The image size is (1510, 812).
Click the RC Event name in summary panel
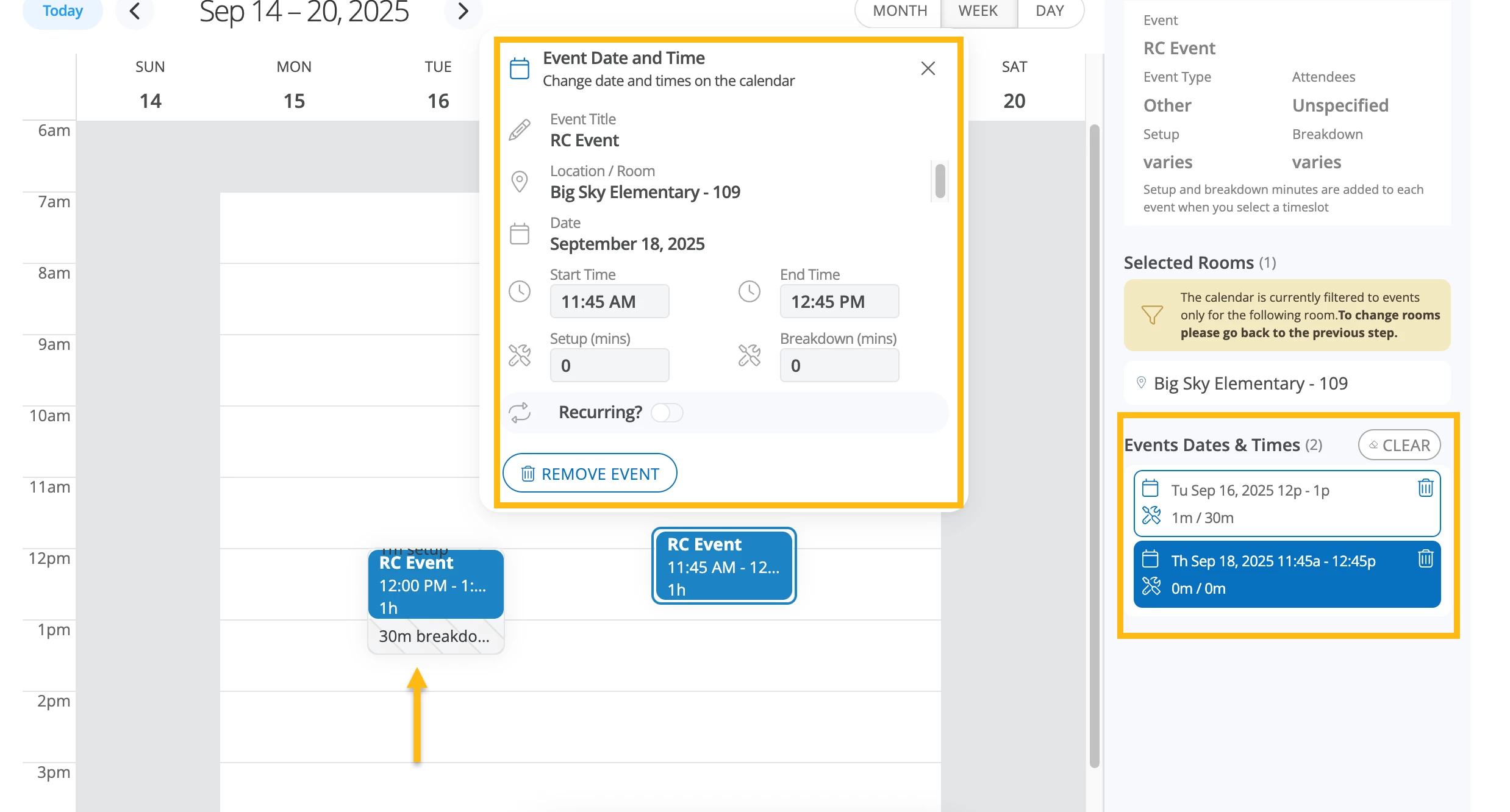1179,48
